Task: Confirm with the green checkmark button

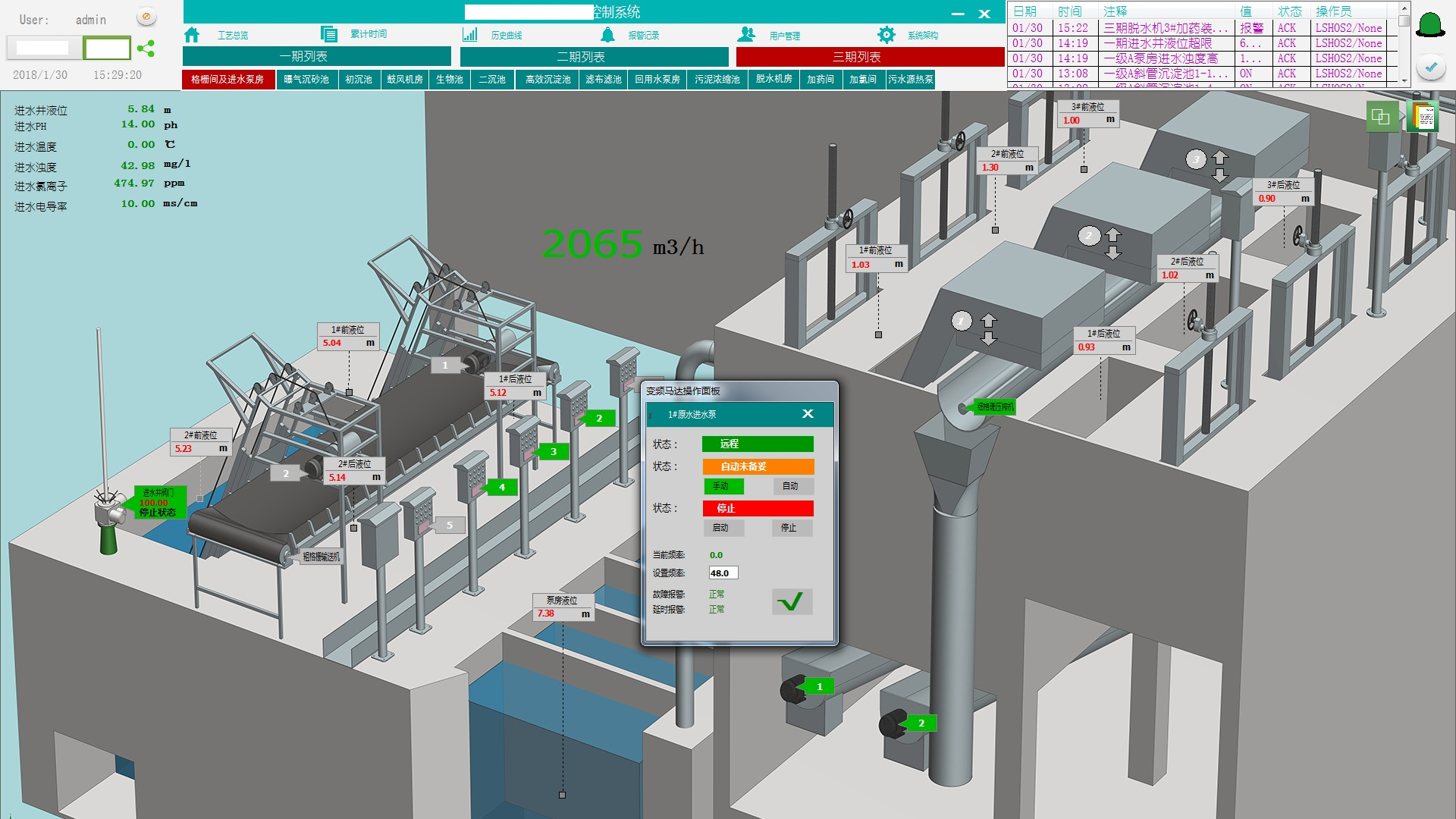Action: point(792,601)
